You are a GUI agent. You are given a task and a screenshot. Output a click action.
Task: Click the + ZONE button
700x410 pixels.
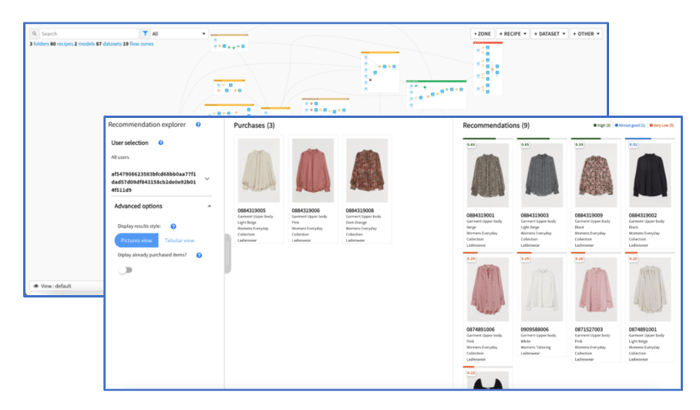pos(482,33)
